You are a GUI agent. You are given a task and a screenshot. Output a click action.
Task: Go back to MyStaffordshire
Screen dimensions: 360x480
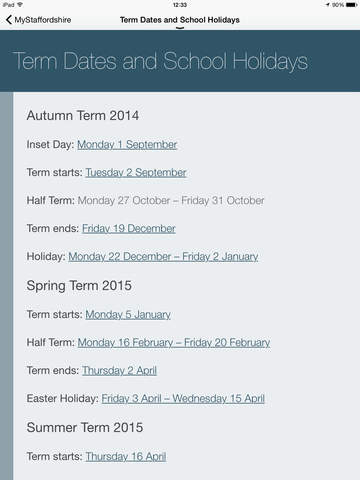[x=39, y=20]
